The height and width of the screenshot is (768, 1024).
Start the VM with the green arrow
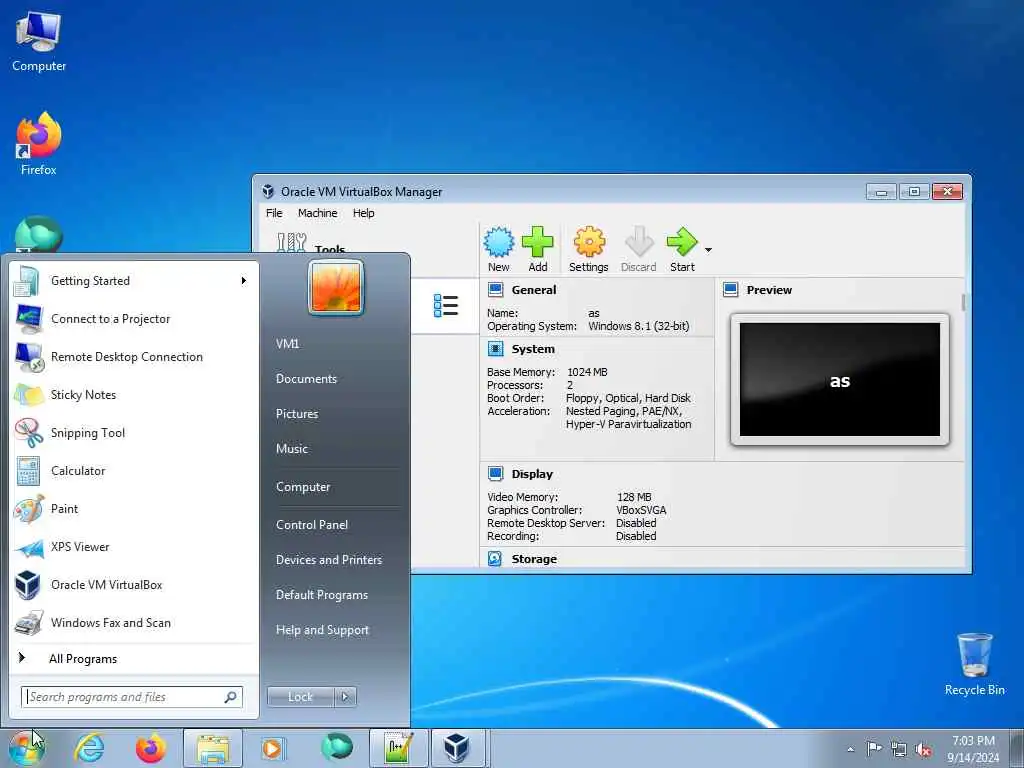(682, 242)
